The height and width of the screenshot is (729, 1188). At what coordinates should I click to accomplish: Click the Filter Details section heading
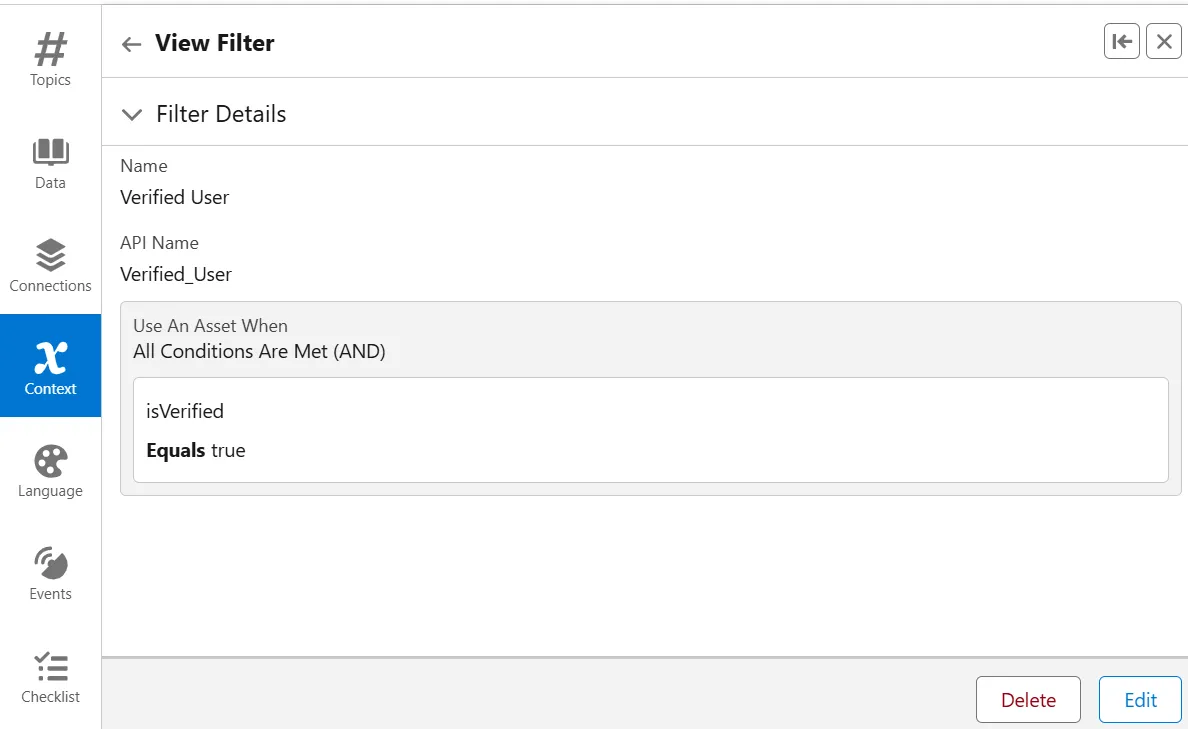[x=221, y=114]
